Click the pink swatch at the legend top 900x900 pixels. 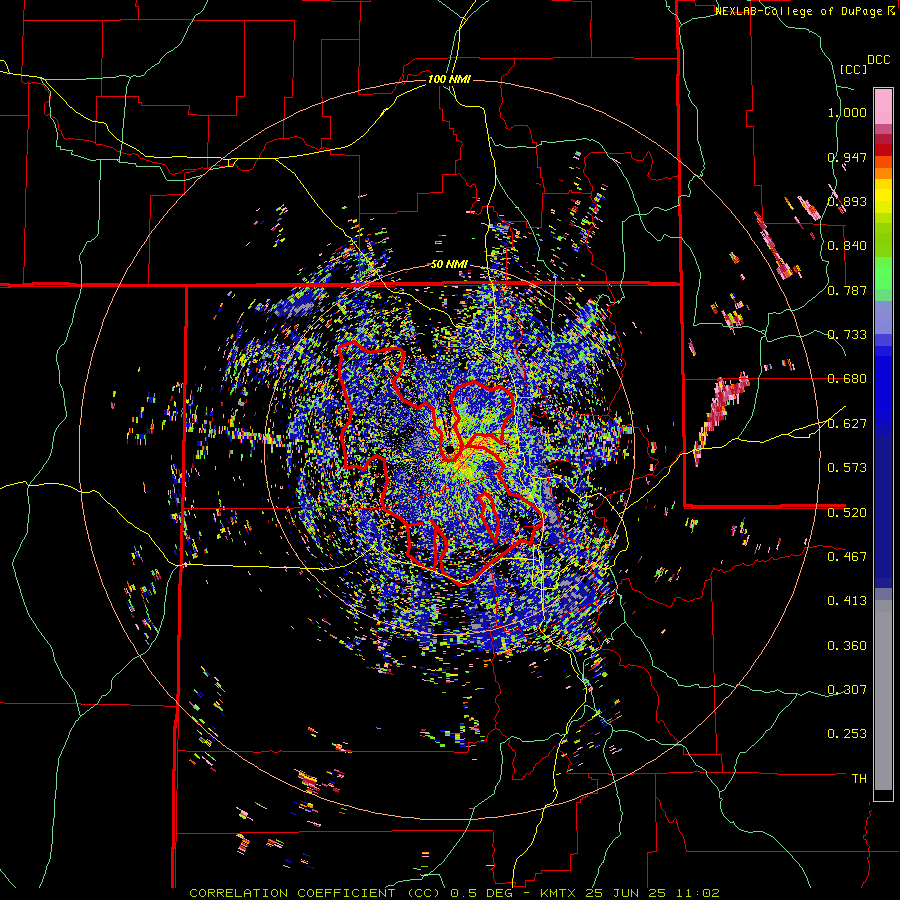point(883,106)
